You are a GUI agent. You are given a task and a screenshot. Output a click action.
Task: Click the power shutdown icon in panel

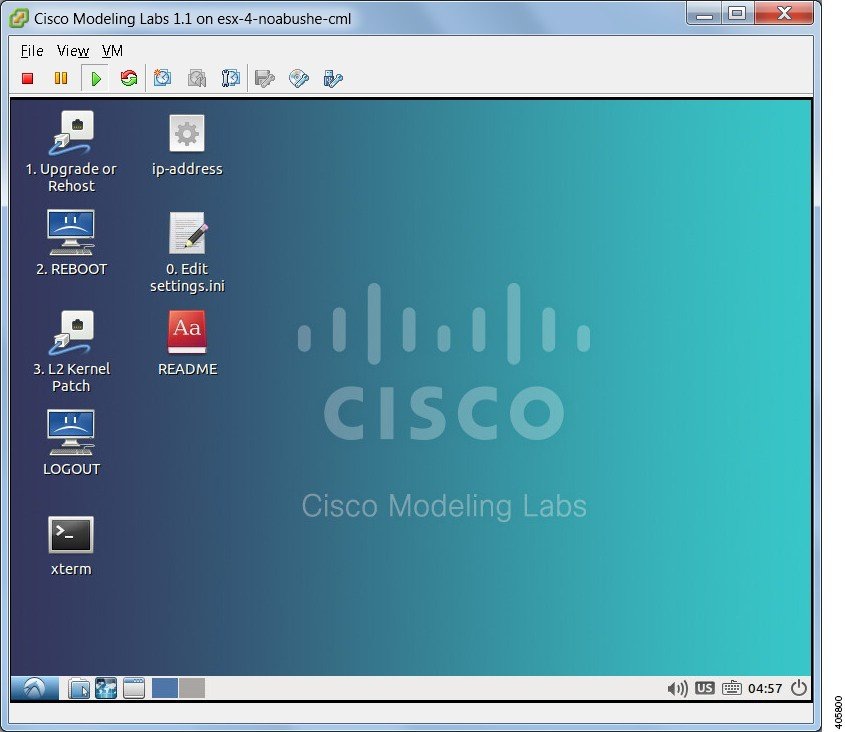[799, 688]
